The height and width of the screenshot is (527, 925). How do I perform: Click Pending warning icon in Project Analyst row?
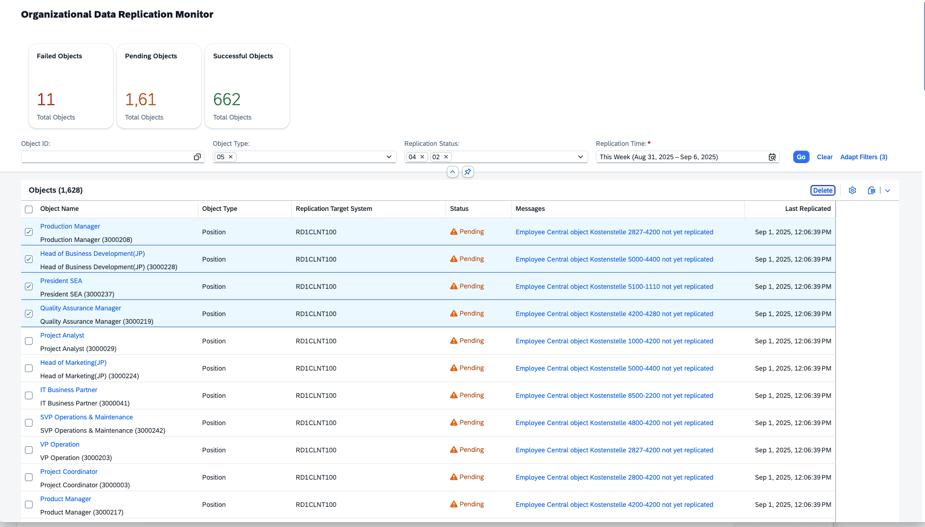pos(454,341)
